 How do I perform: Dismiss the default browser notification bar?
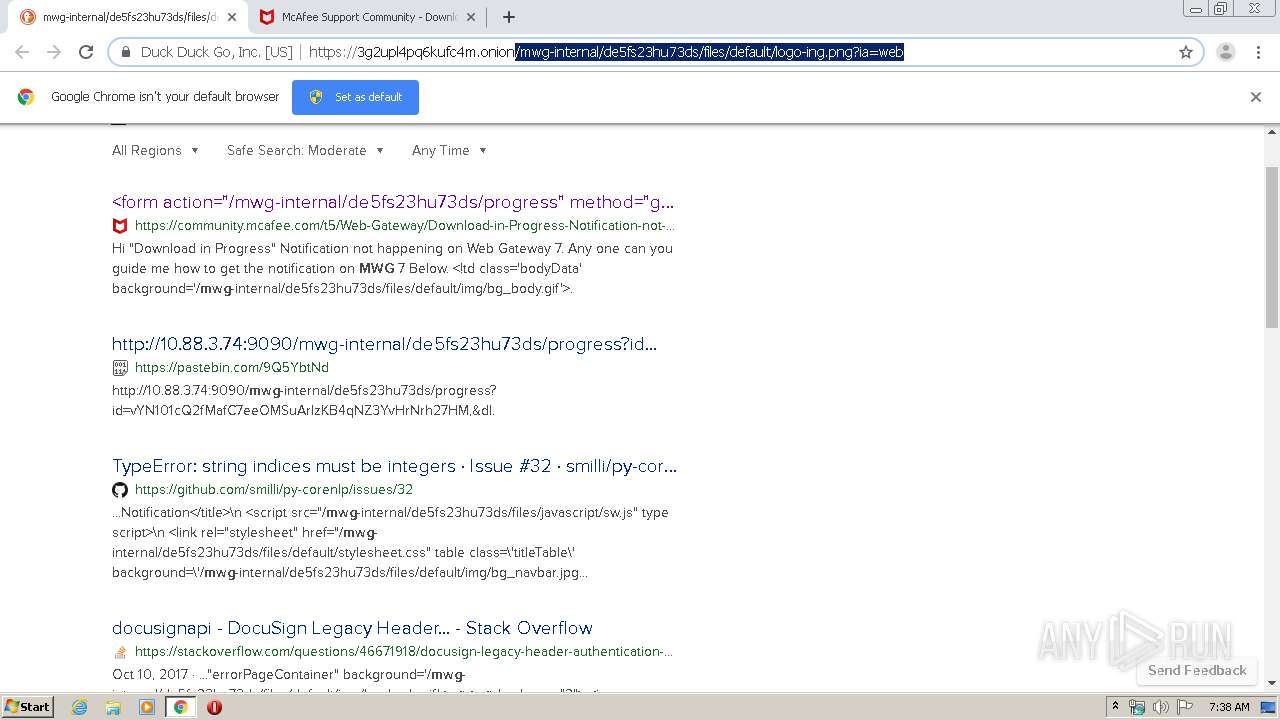point(1256,97)
